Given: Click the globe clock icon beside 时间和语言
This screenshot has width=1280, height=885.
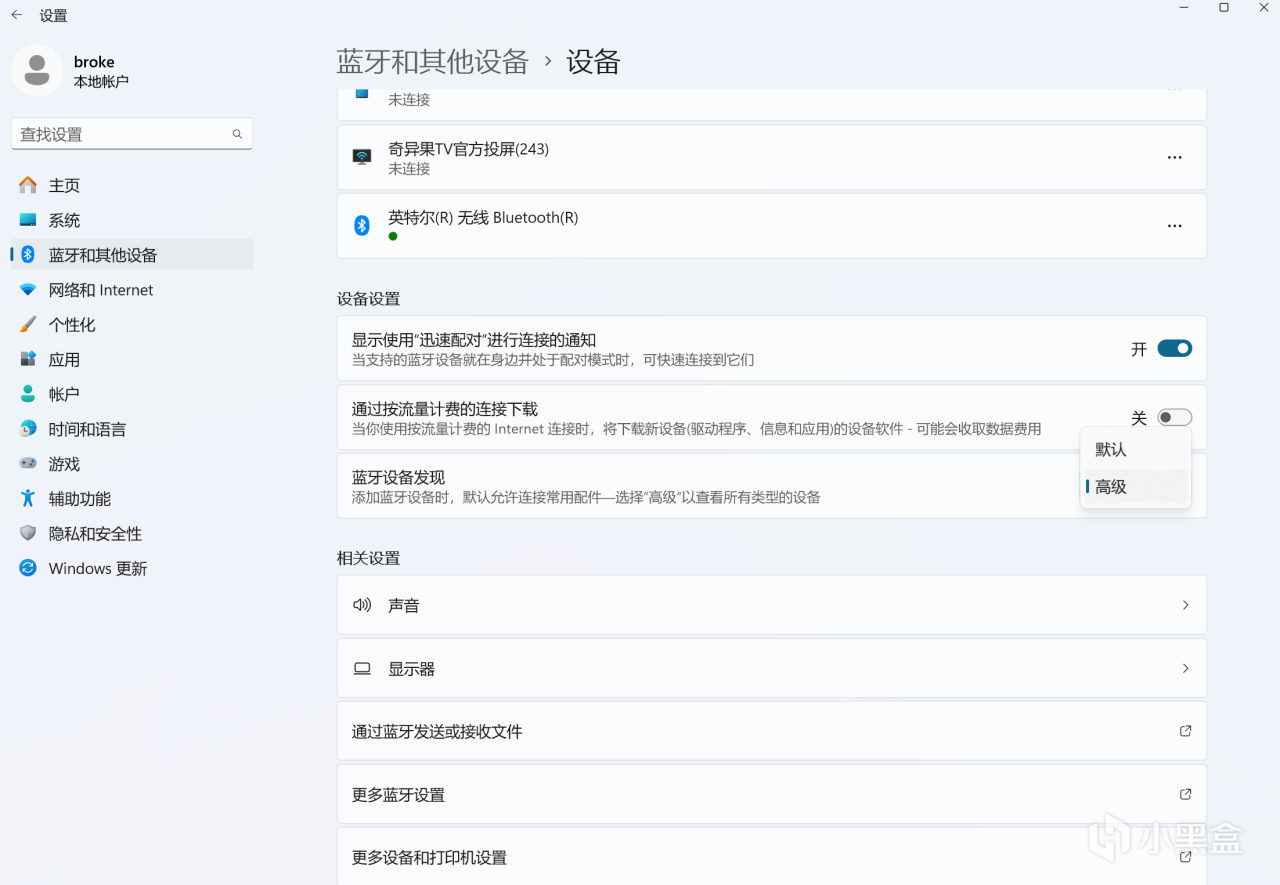Looking at the screenshot, I should pos(28,429).
